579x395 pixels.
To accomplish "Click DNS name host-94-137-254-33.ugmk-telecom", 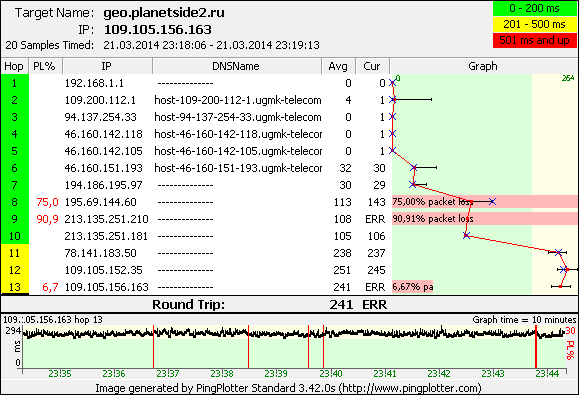I will pyautogui.click(x=238, y=117).
